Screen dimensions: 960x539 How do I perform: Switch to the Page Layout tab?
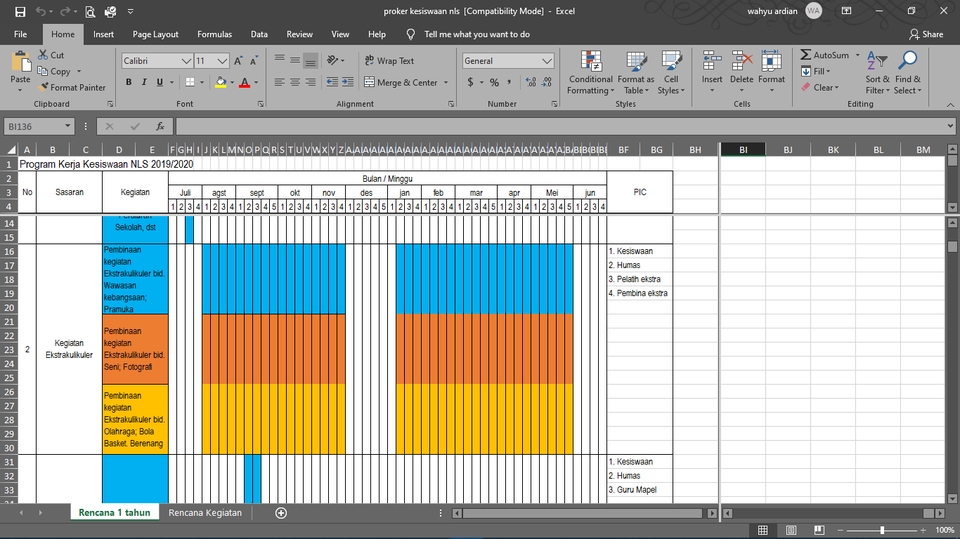[156, 34]
